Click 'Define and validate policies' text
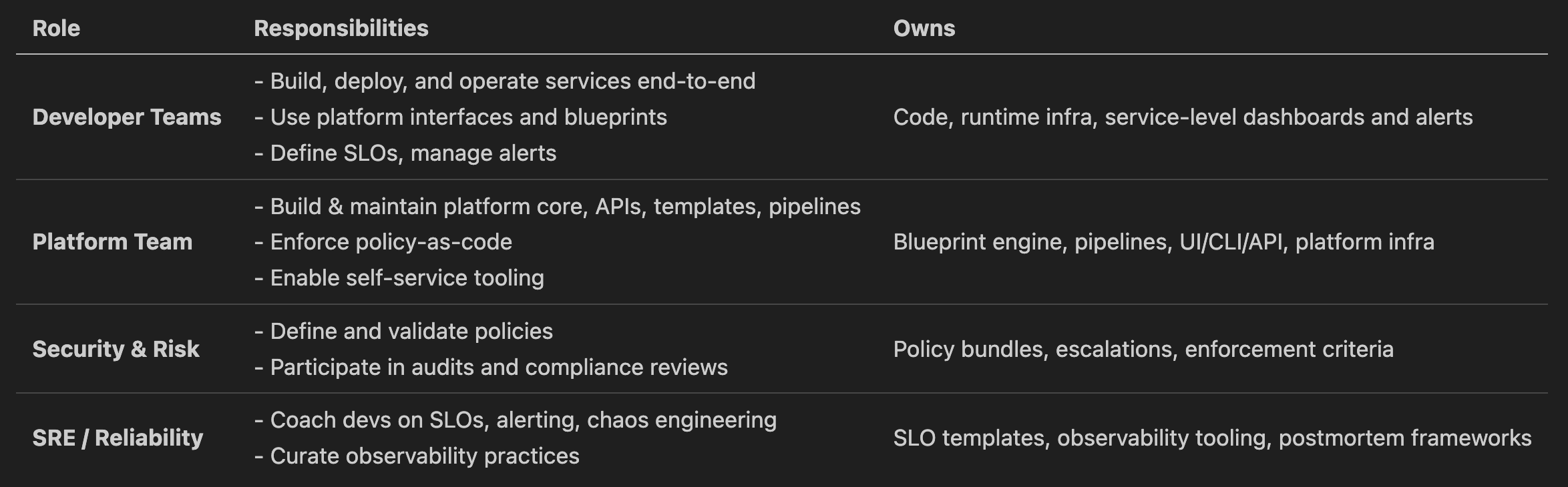The image size is (1568, 487). tap(411, 331)
